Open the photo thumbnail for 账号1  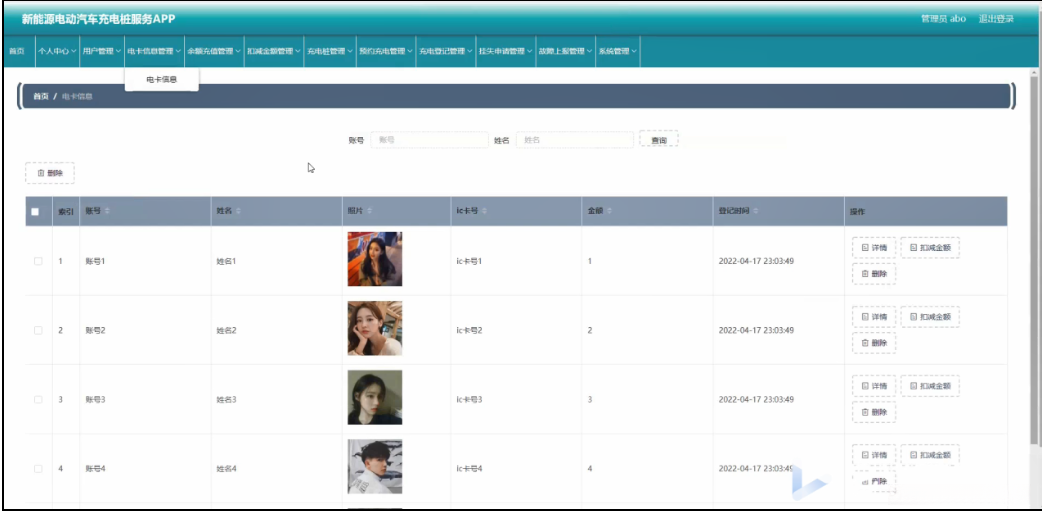click(375, 259)
